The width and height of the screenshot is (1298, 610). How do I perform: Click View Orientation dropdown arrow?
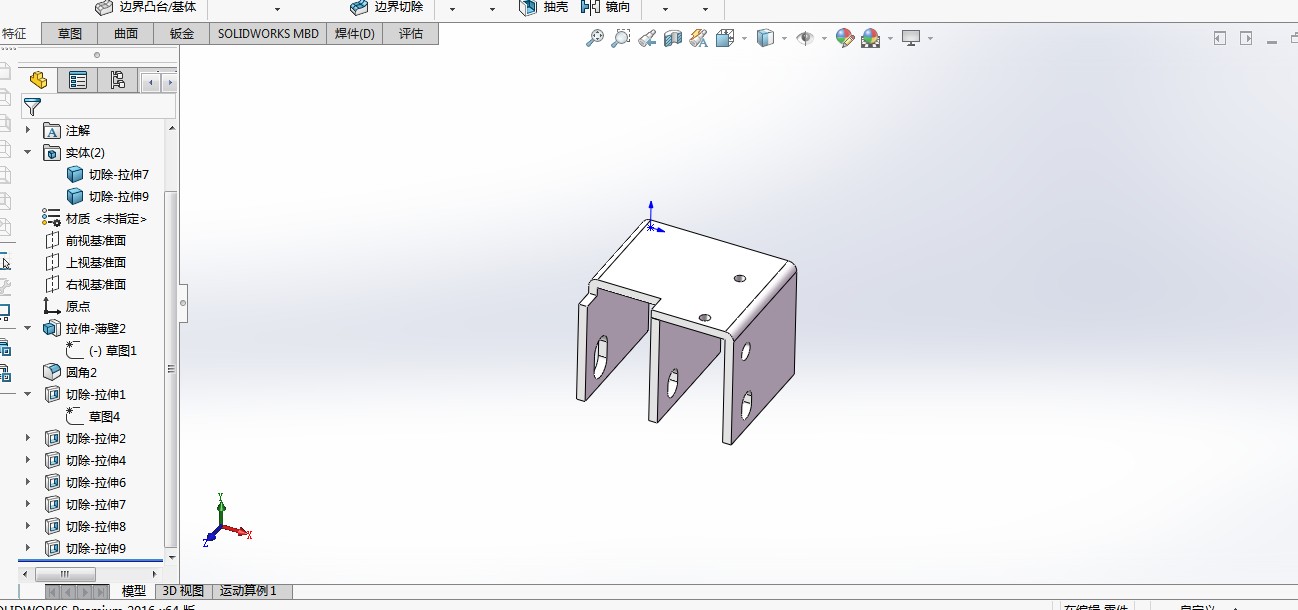[744, 38]
